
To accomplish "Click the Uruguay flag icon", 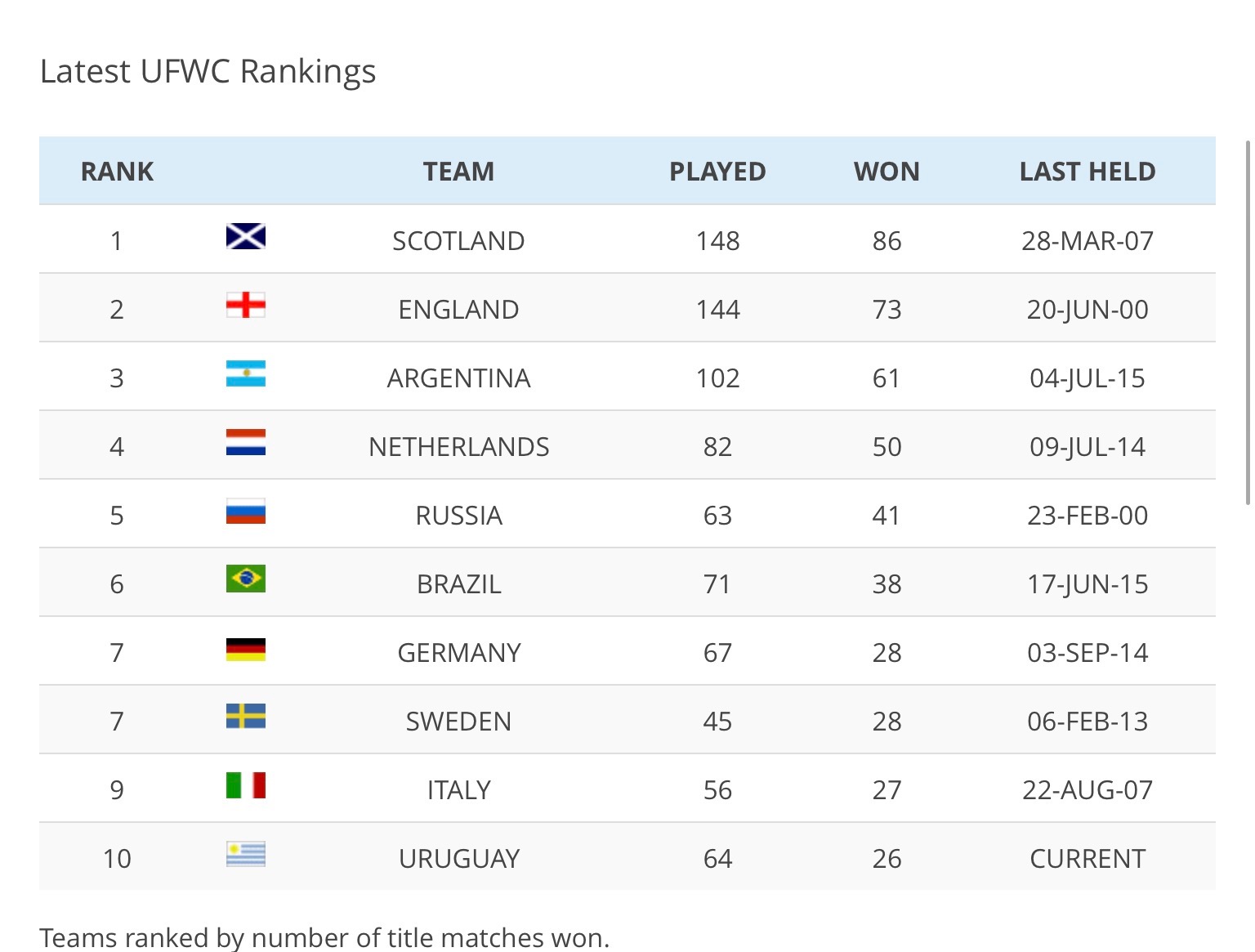I will coord(244,857).
